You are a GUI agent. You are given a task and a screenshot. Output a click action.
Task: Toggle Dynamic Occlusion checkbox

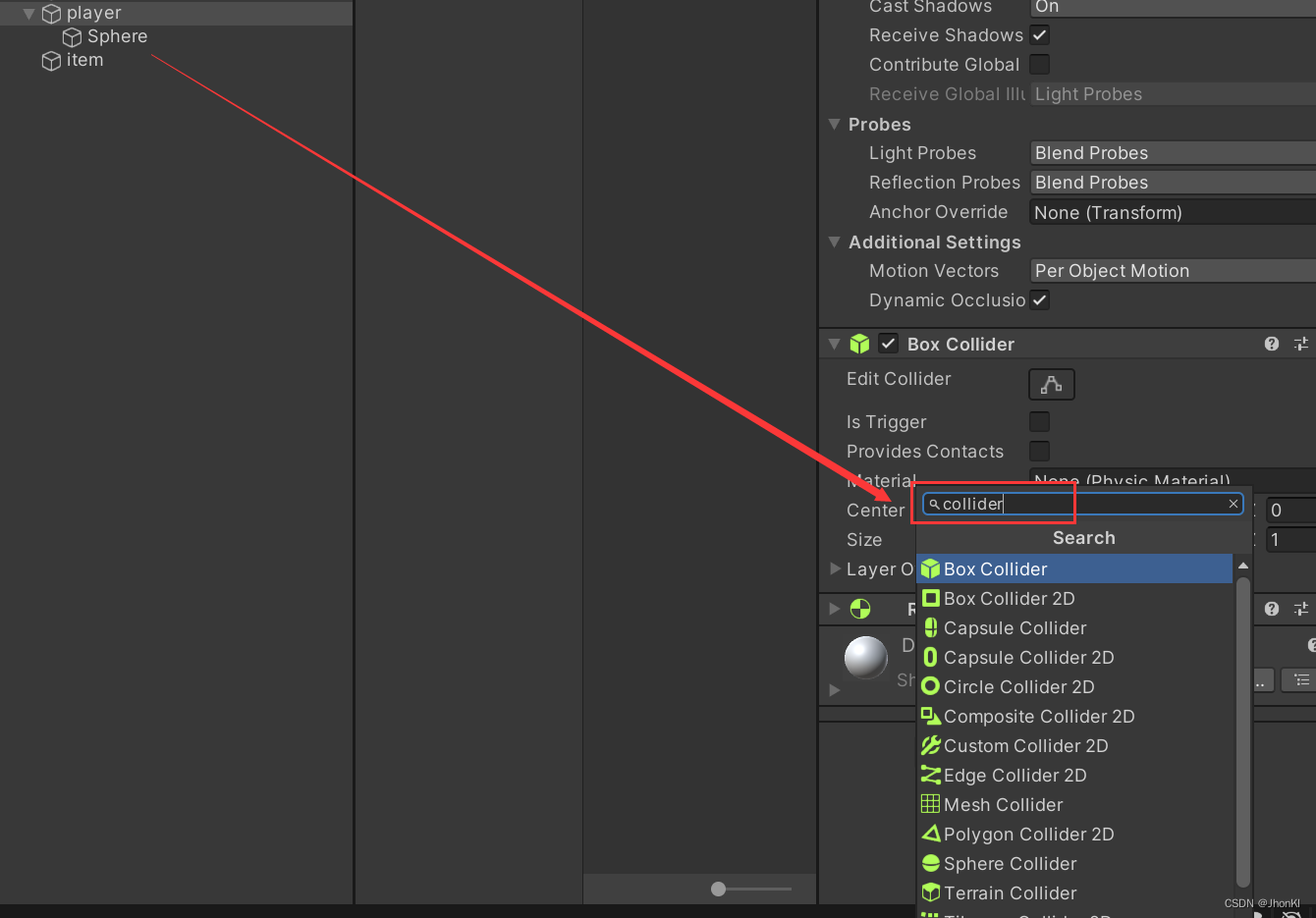coord(1040,300)
